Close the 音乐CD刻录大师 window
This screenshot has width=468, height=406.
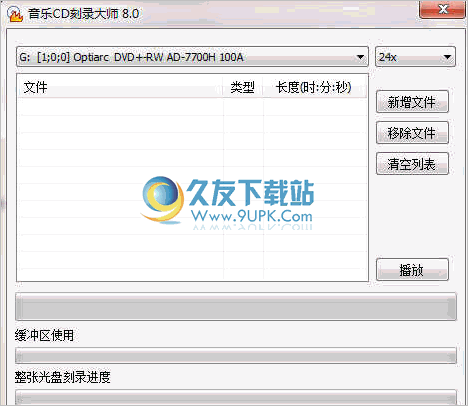442,9
